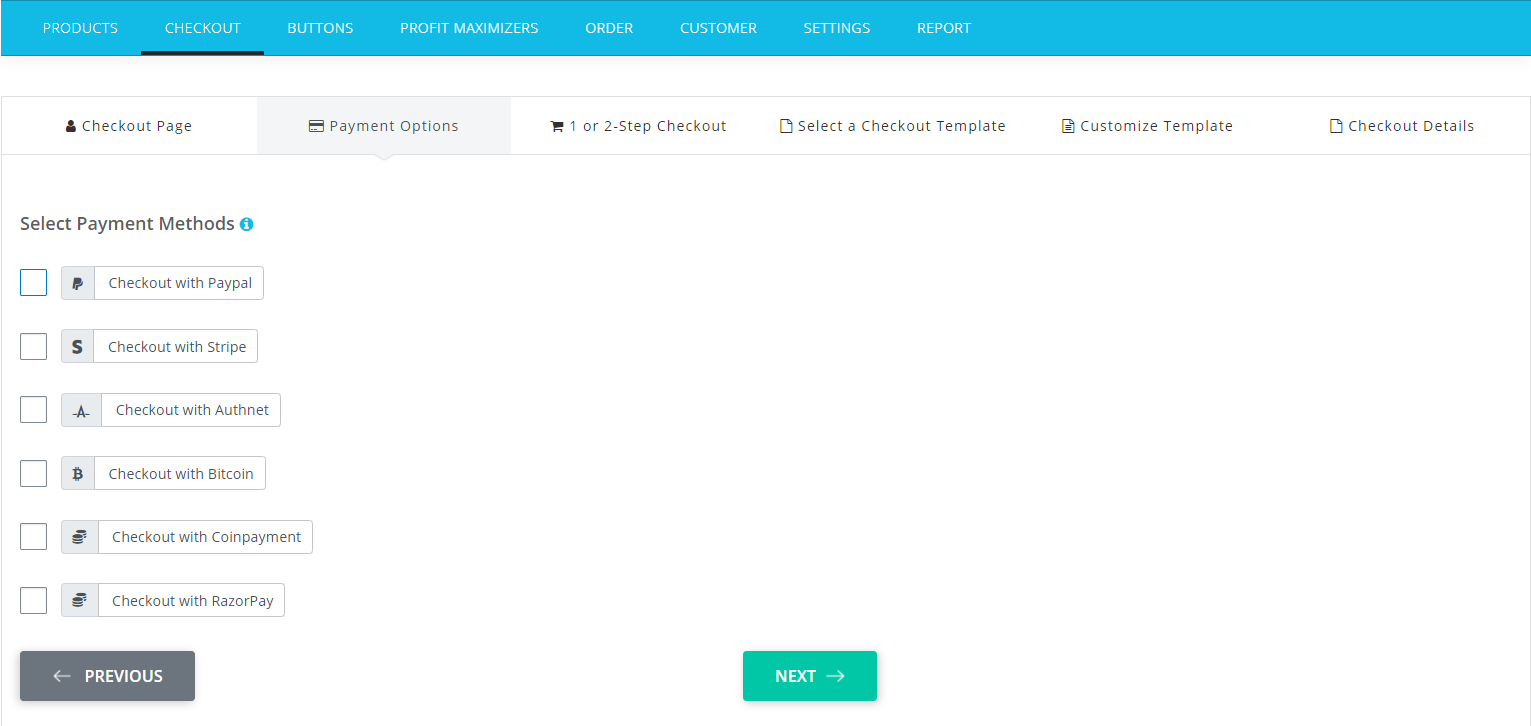Enable the Checkout with Paypal checkbox
The width and height of the screenshot is (1531, 726).
pyautogui.click(x=33, y=283)
